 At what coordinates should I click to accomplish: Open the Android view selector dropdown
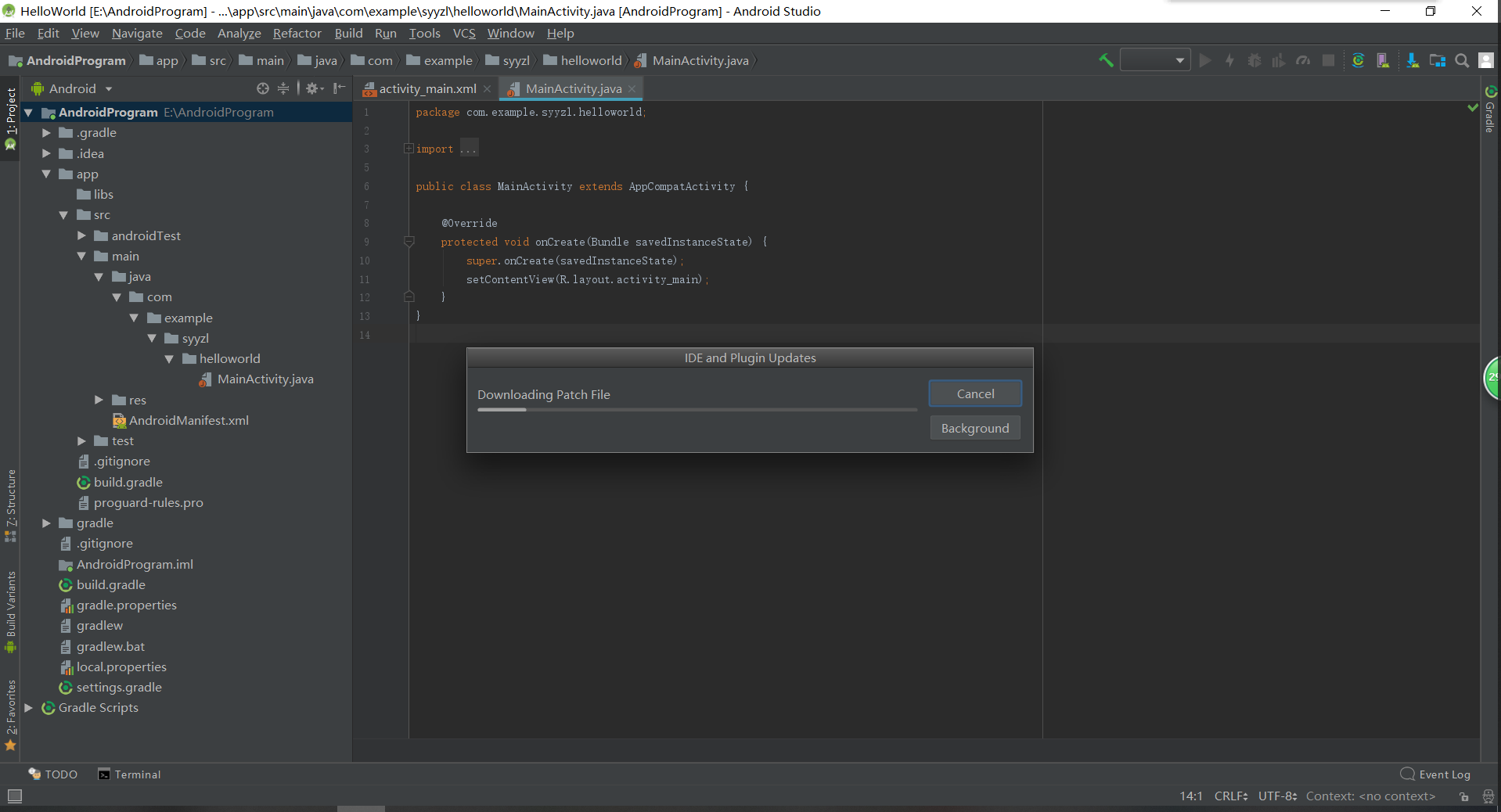pyautogui.click(x=71, y=88)
